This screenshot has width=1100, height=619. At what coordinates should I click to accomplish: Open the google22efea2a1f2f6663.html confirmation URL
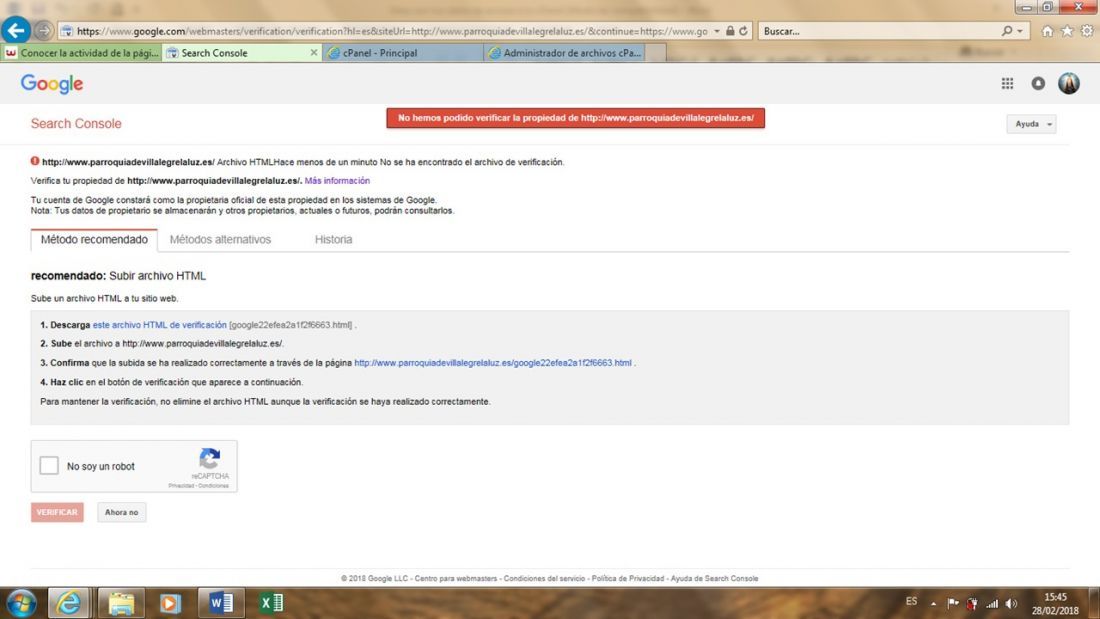pos(492,363)
